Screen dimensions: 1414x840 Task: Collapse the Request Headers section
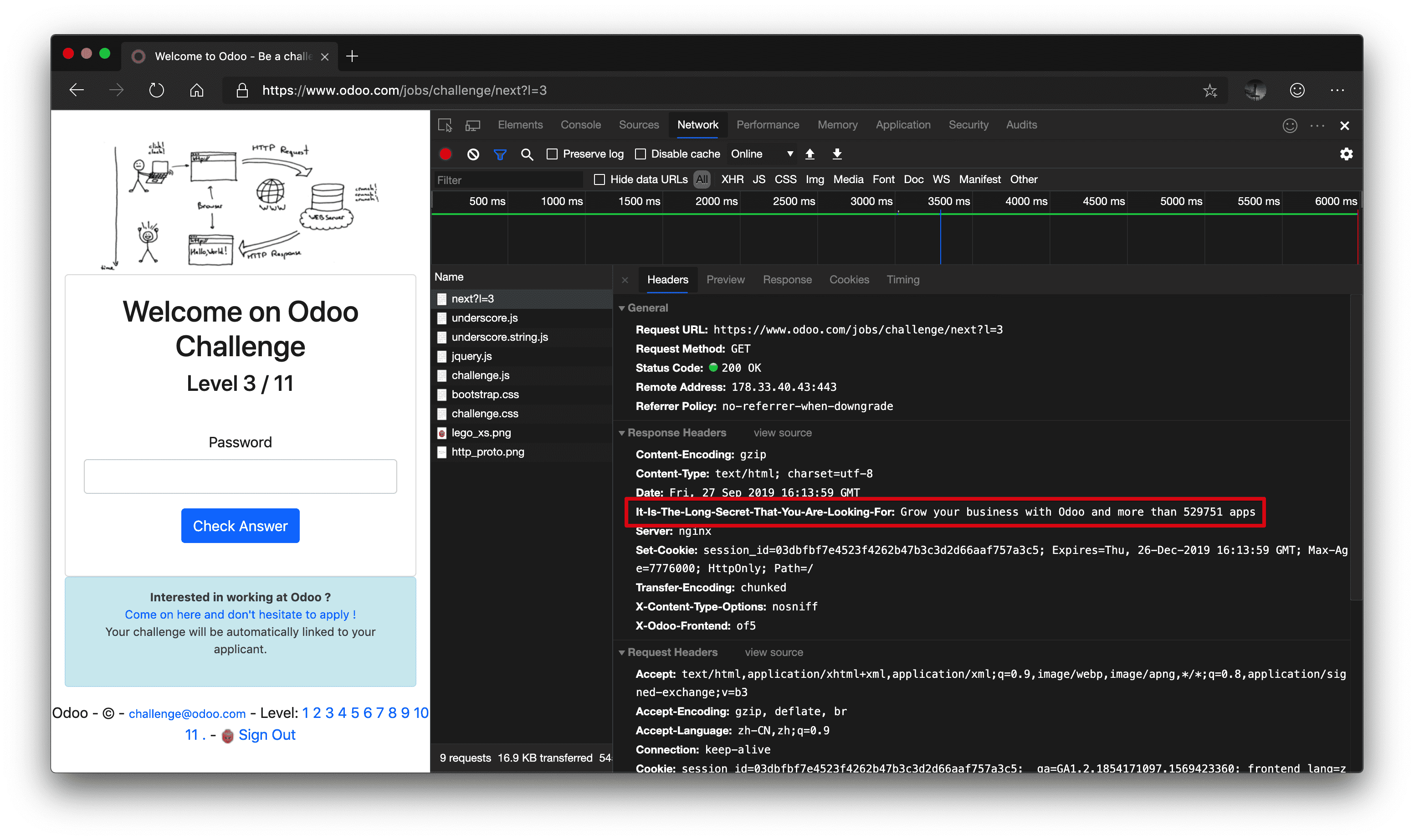[621, 653]
